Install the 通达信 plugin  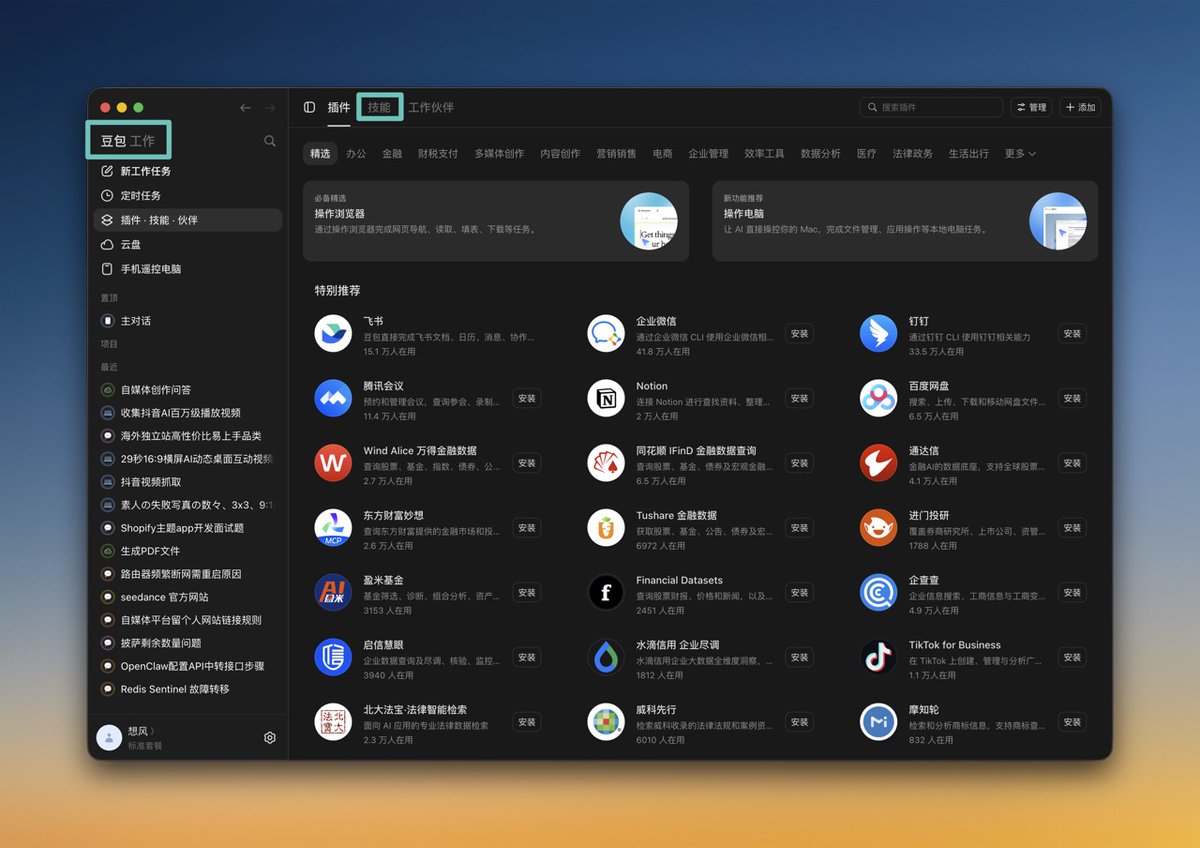click(x=1072, y=463)
